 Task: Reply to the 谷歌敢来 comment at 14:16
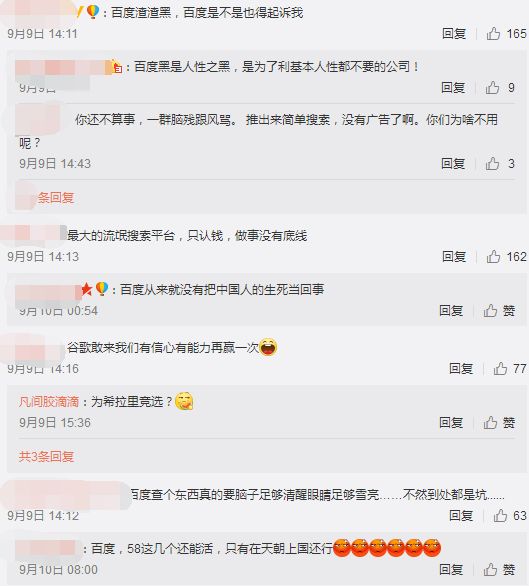461,368
